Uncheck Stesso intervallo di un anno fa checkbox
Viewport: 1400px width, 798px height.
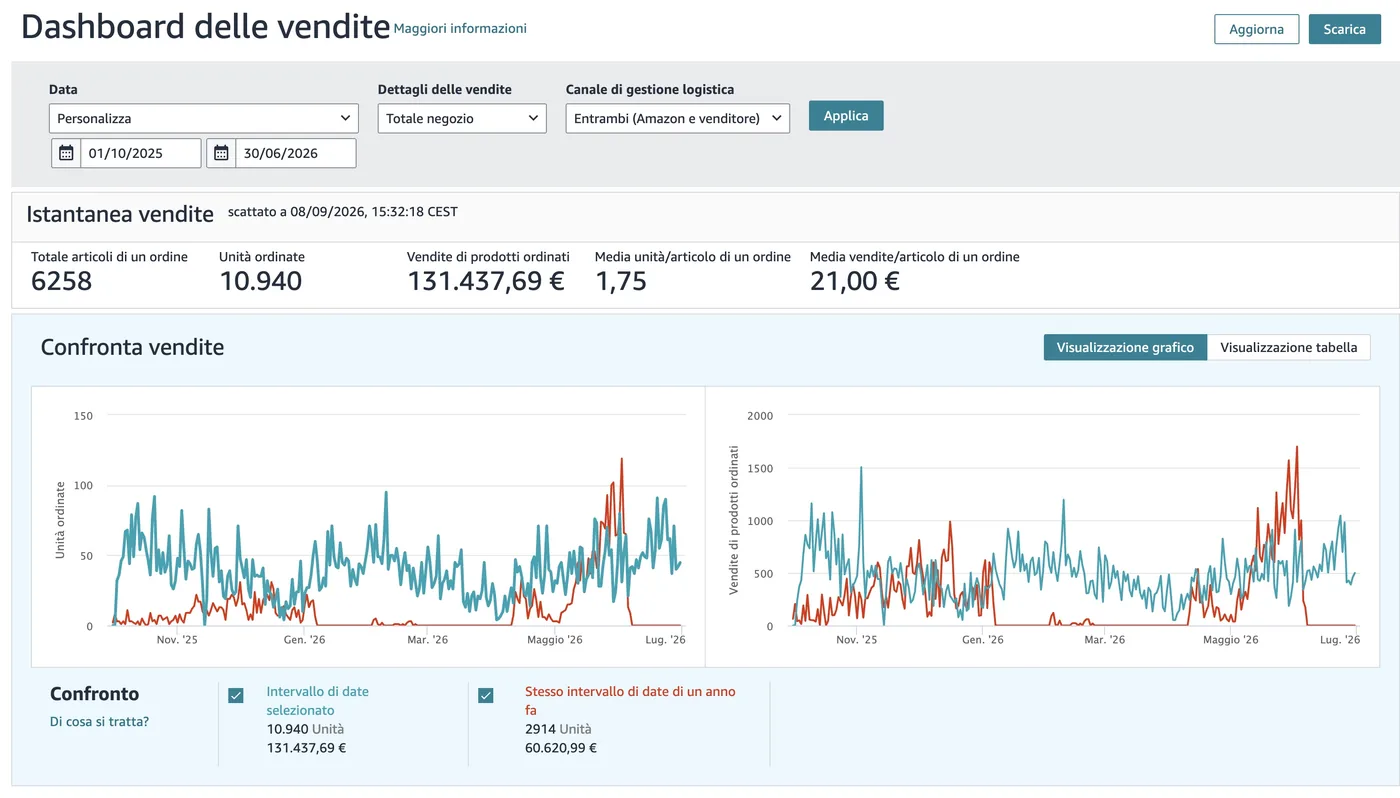pos(486,696)
